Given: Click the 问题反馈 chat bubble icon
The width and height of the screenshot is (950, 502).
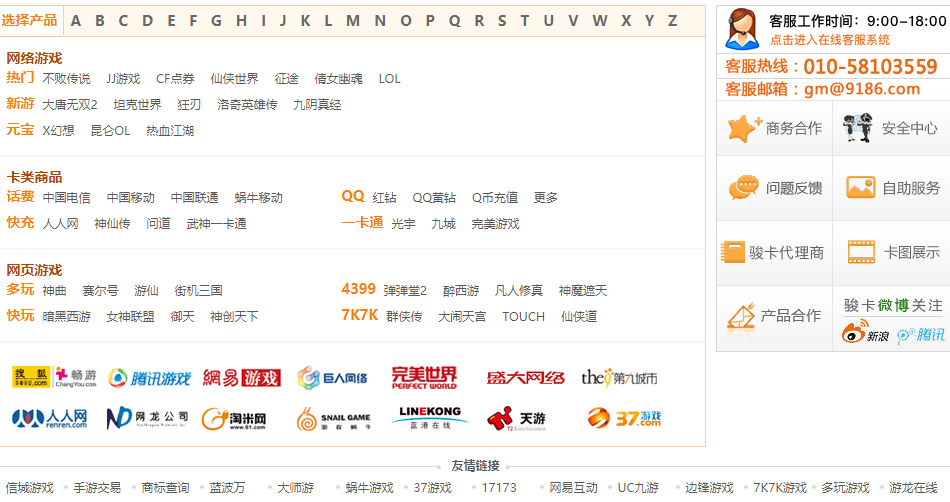Looking at the screenshot, I should point(743,188).
